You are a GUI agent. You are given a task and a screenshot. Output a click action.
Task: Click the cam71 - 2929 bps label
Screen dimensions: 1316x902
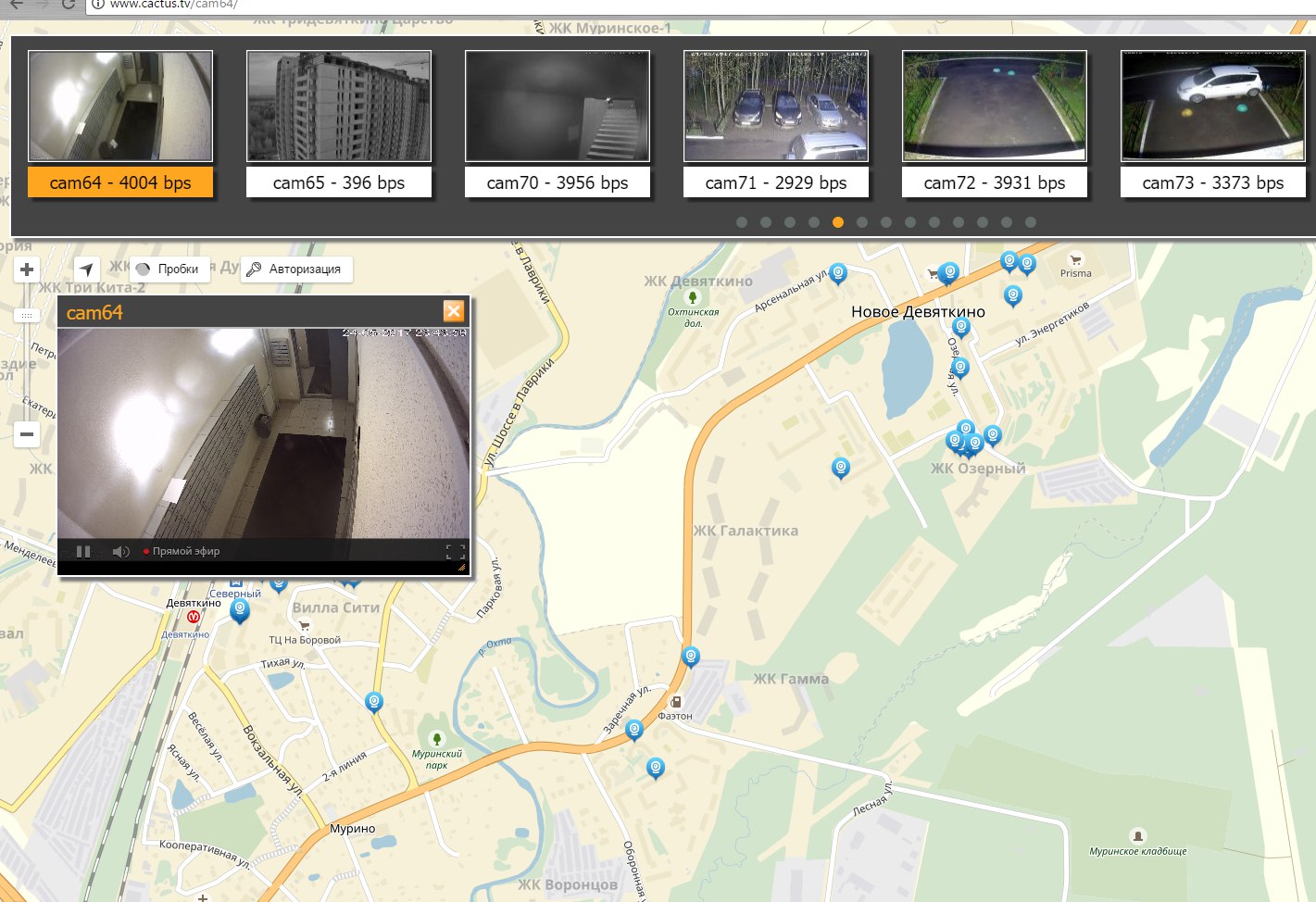click(776, 182)
